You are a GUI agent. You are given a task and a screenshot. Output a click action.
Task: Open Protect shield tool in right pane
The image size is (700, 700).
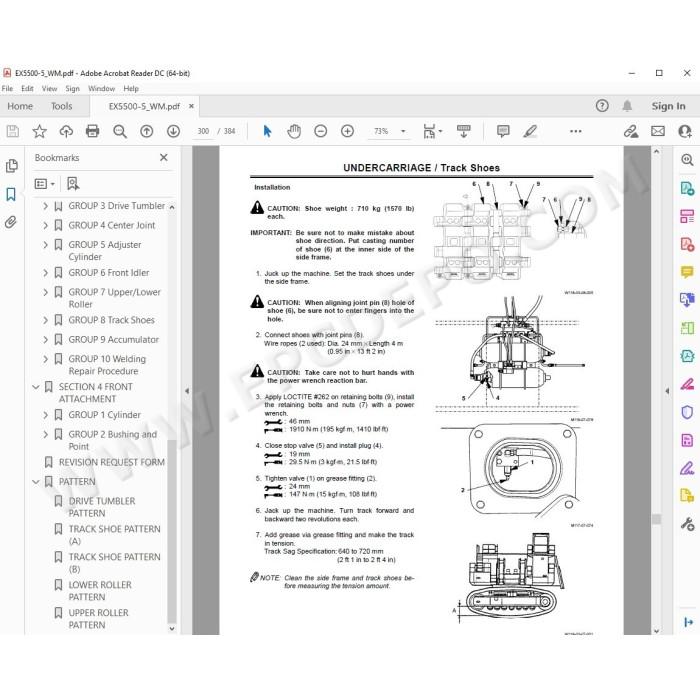[687, 412]
